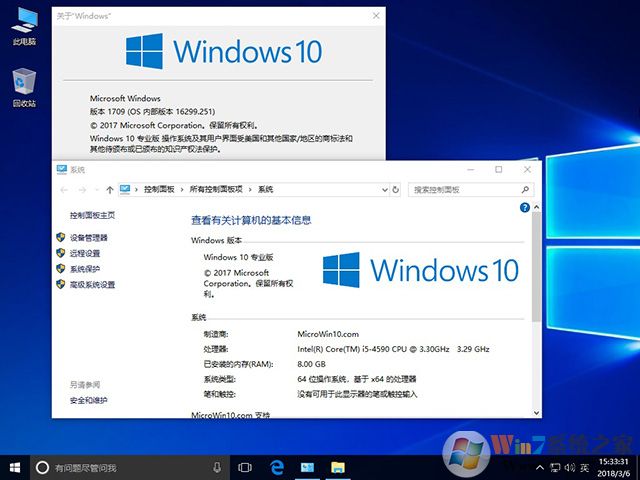
Task: Open the Windows Start menu
Action: [x=14, y=467]
